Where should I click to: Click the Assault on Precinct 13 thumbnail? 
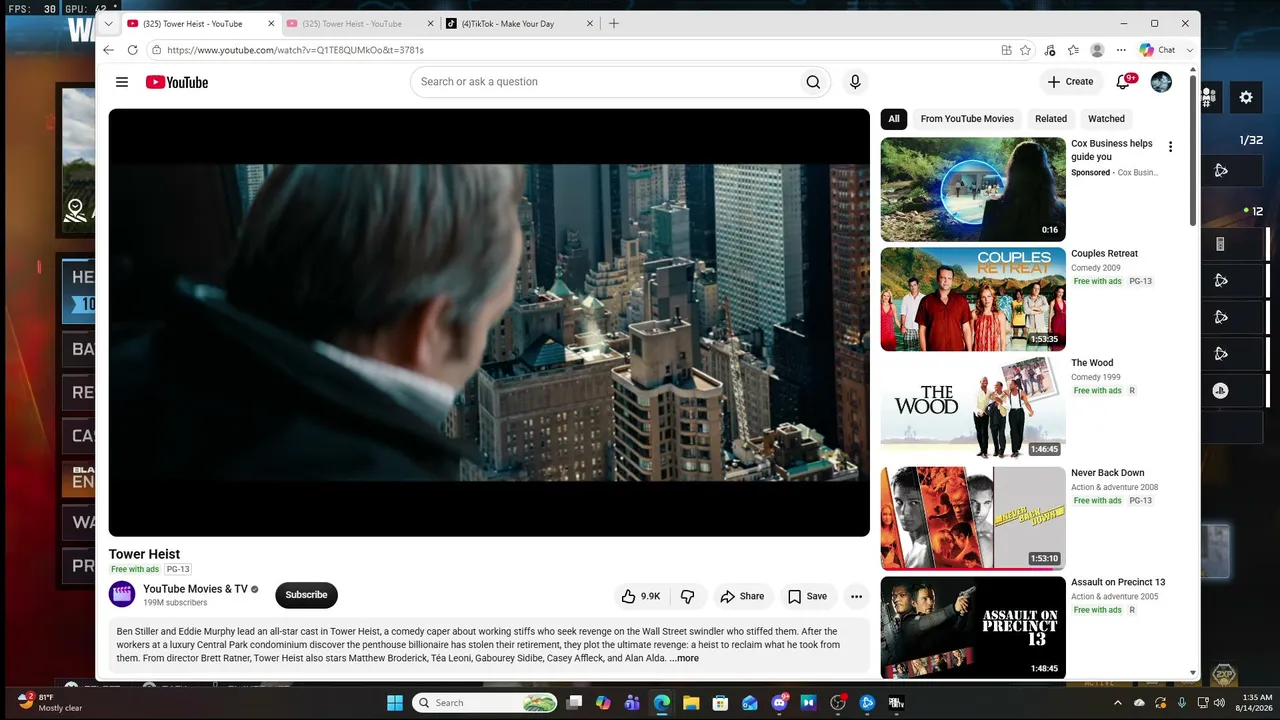click(973, 628)
